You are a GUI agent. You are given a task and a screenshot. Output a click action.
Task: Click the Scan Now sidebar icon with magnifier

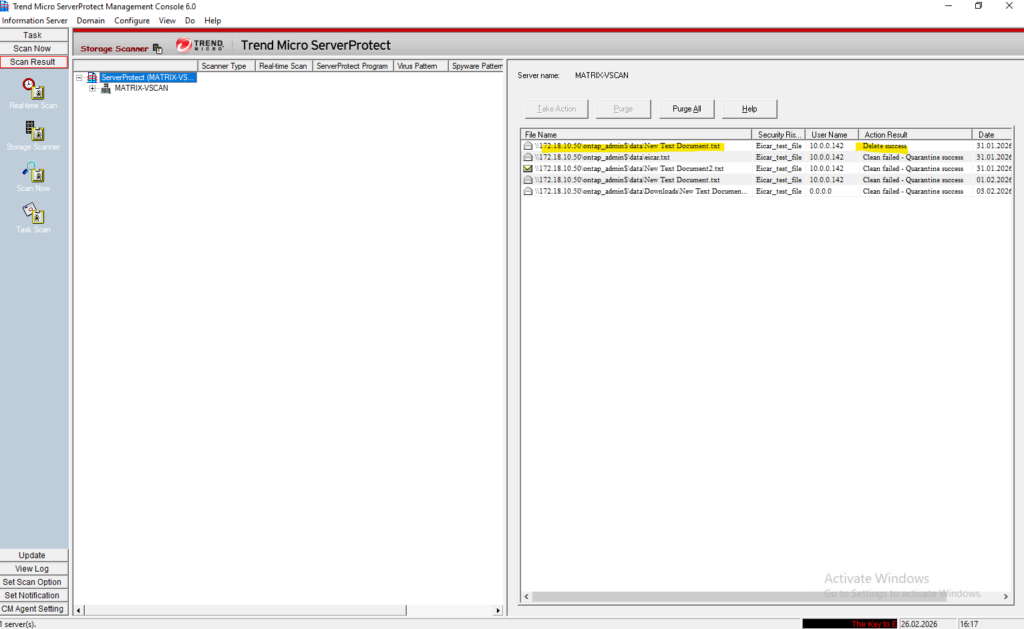pyautogui.click(x=33, y=172)
